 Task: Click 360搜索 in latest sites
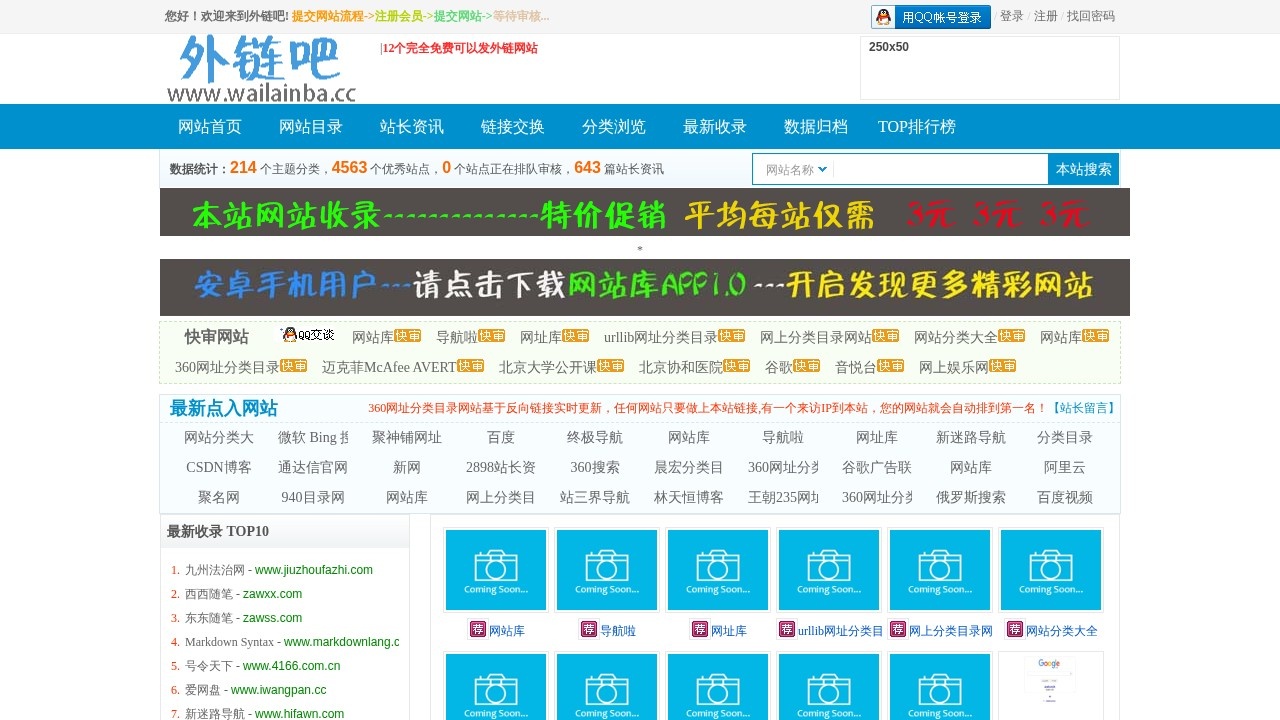click(x=595, y=467)
